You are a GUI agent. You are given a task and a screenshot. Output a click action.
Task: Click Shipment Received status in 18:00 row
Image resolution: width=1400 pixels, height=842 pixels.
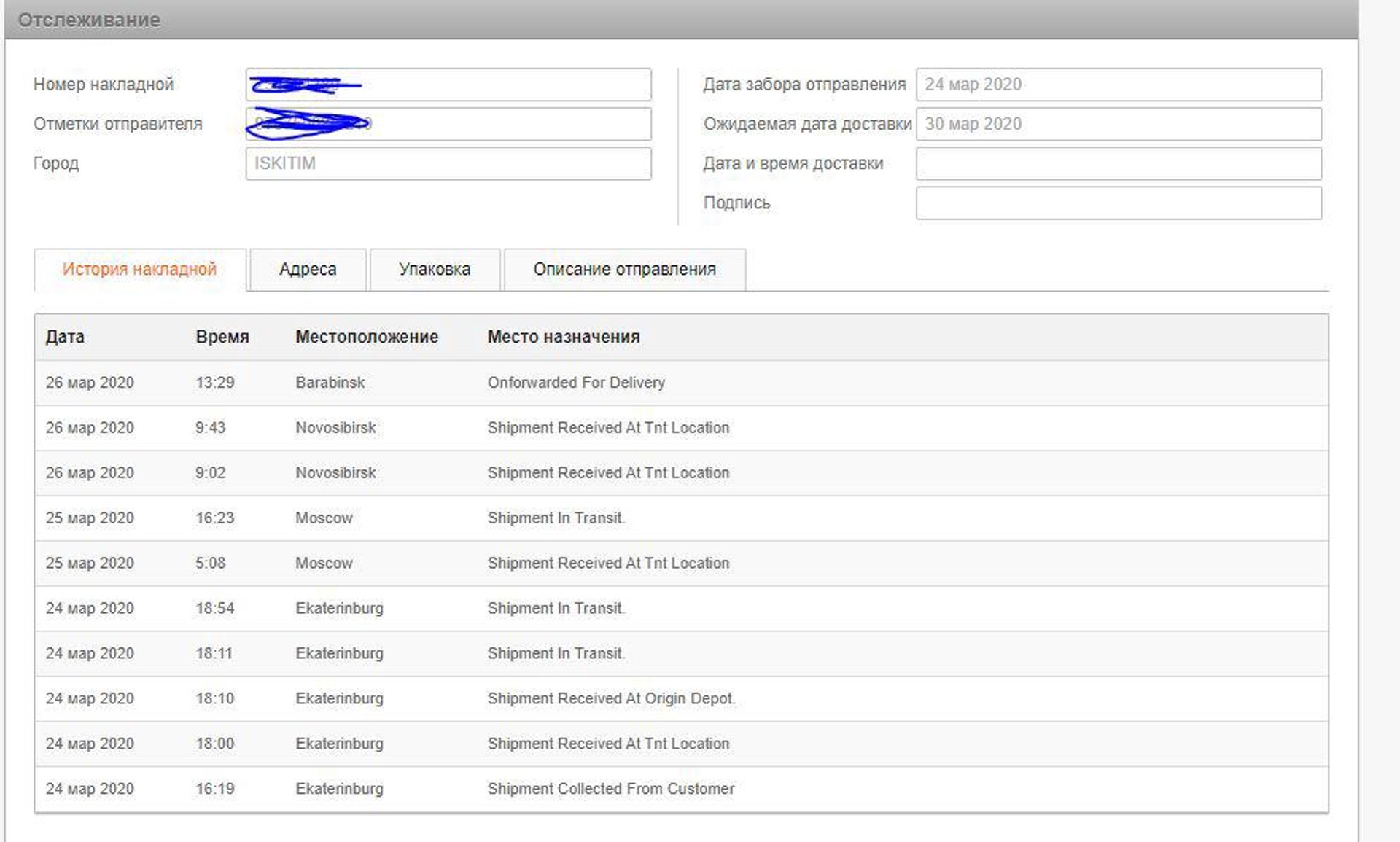click(x=608, y=744)
